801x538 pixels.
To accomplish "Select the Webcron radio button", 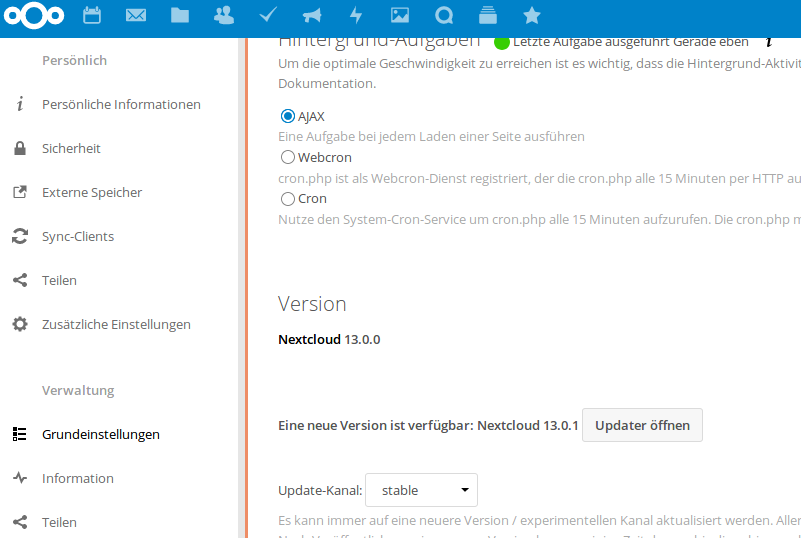I will (288, 157).
